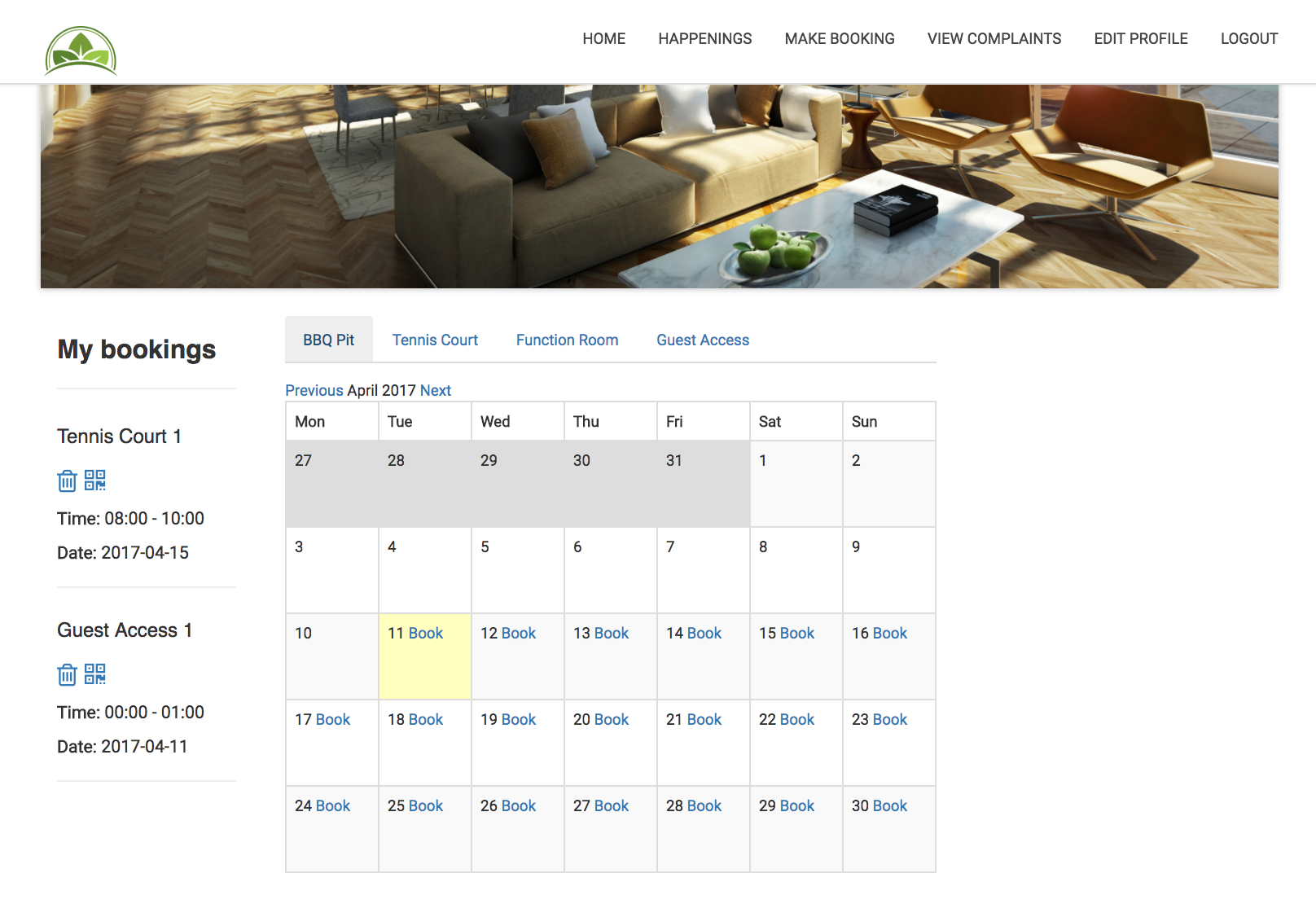The height and width of the screenshot is (904, 1316).
Task: Book April 30 in the calendar
Action: point(890,805)
